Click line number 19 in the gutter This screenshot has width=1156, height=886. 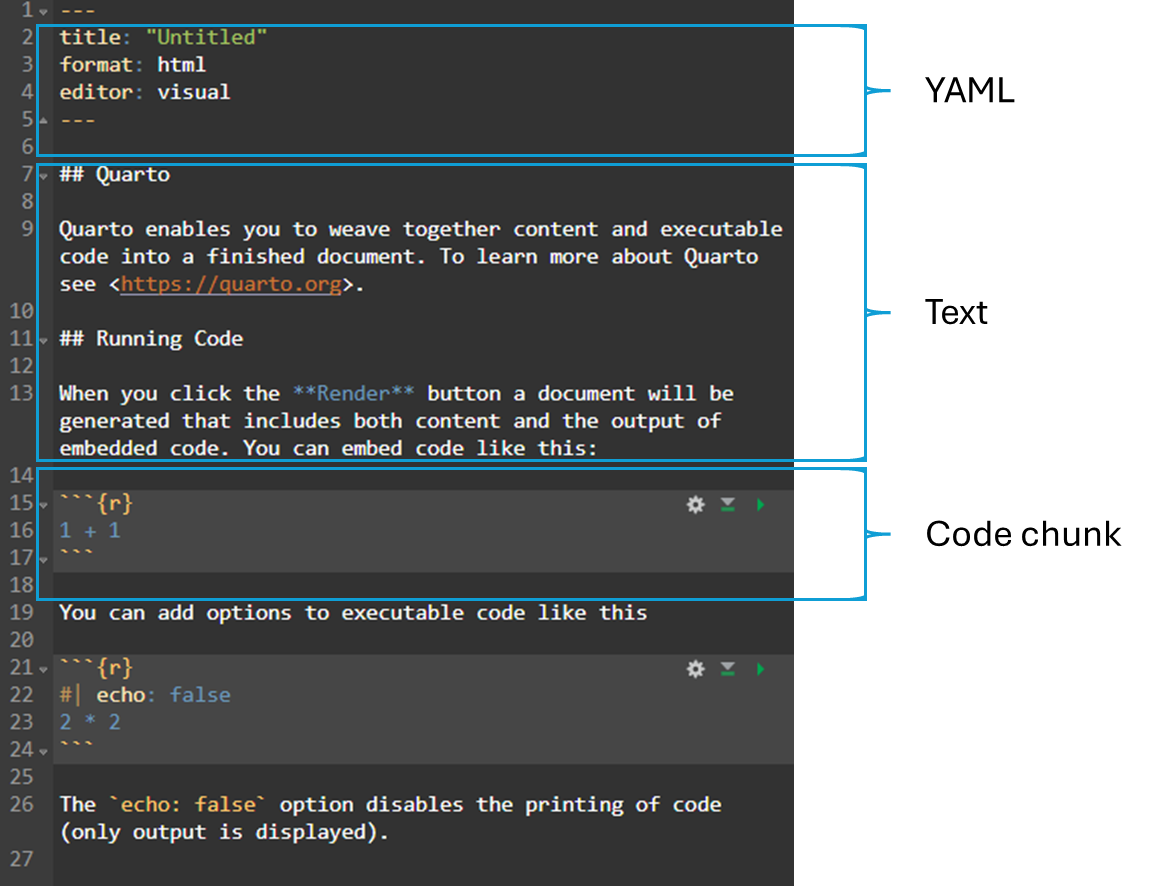pos(21,612)
